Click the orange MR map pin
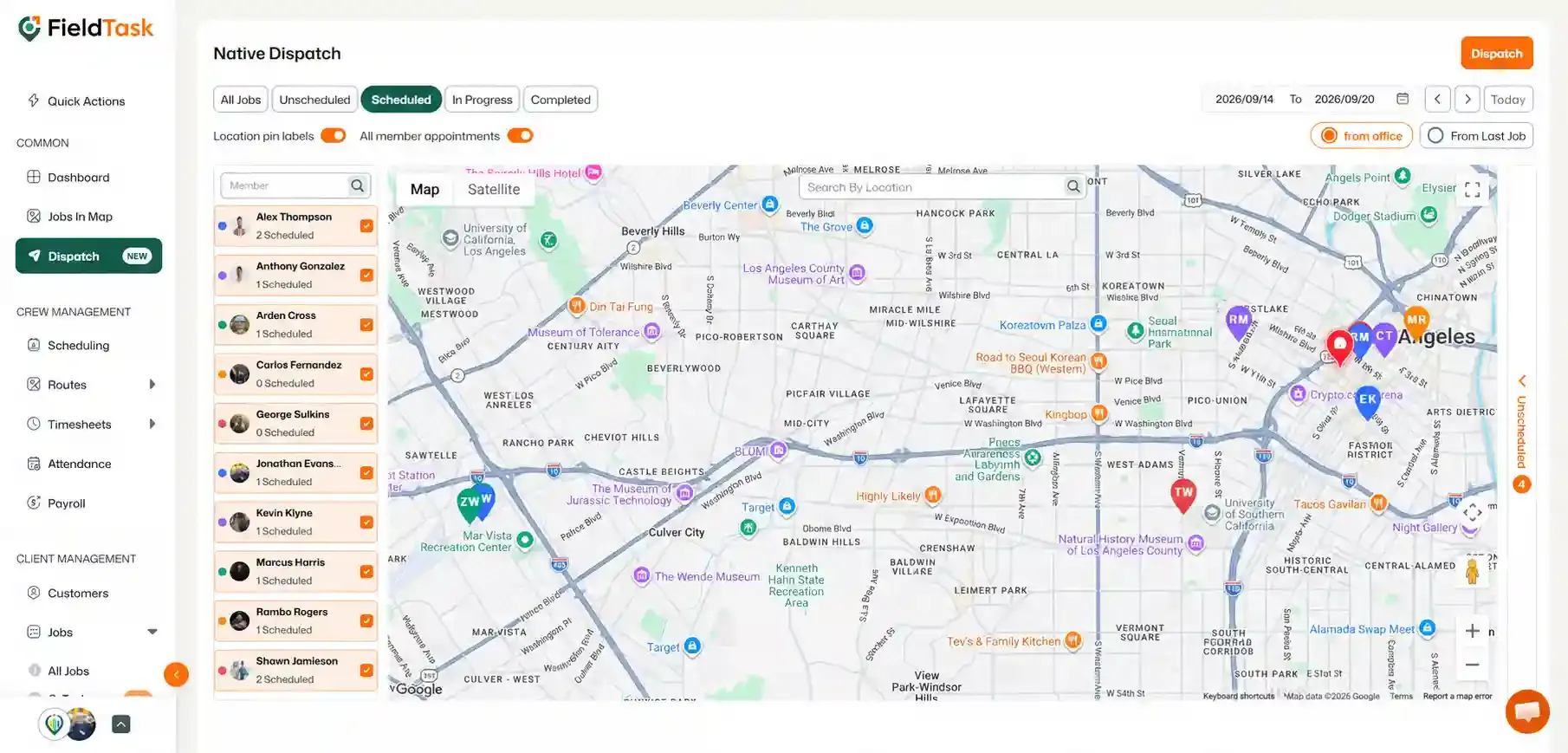1568x753 pixels. tap(1416, 322)
